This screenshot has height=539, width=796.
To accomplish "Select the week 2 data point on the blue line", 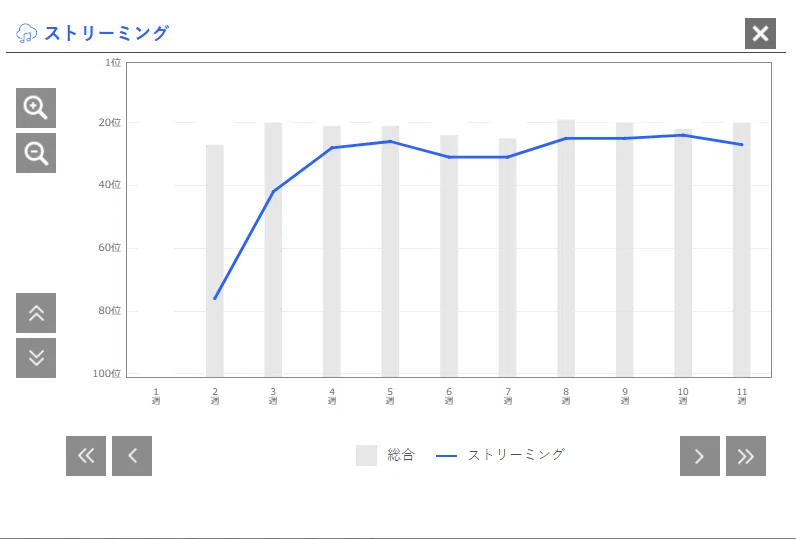I will (x=215, y=298).
